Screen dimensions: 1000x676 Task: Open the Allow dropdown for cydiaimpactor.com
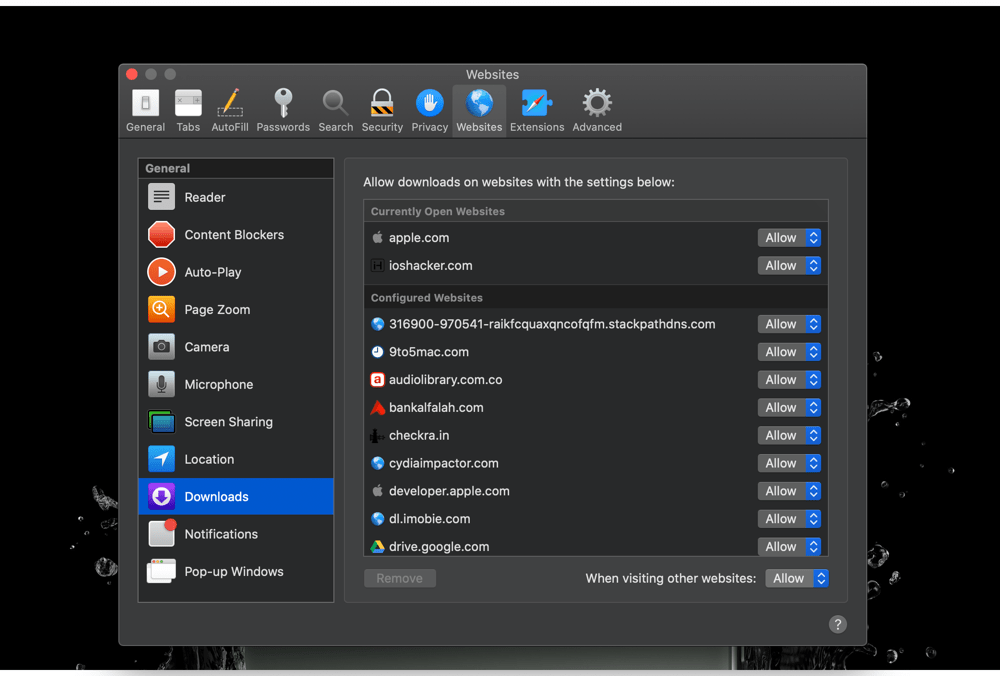click(x=790, y=463)
